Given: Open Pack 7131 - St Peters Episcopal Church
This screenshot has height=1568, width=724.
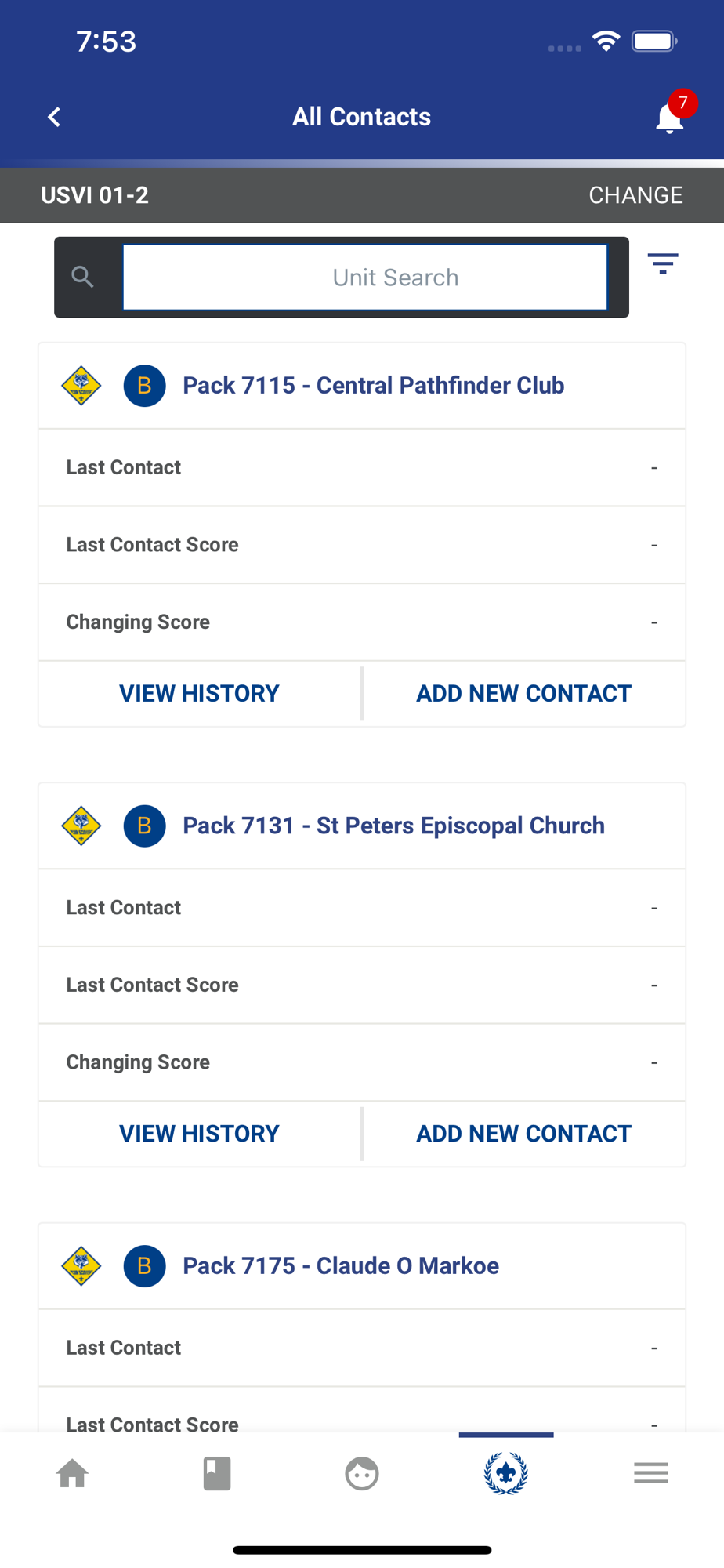Looking at the screenshot, I should click(x=393, y=826).
